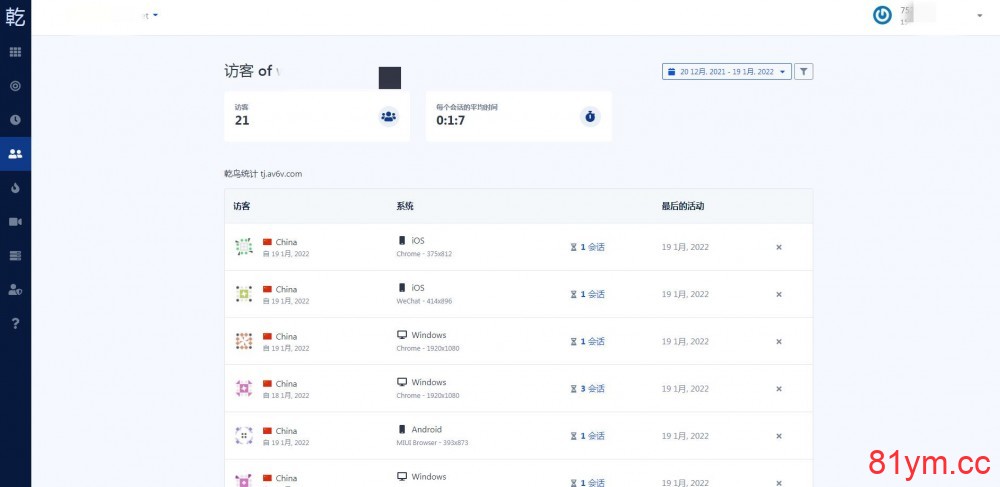Viewport: 1000px width, 487px height.
Task: Open the website selector dropdown at top left
Action: tap(155, 15)
